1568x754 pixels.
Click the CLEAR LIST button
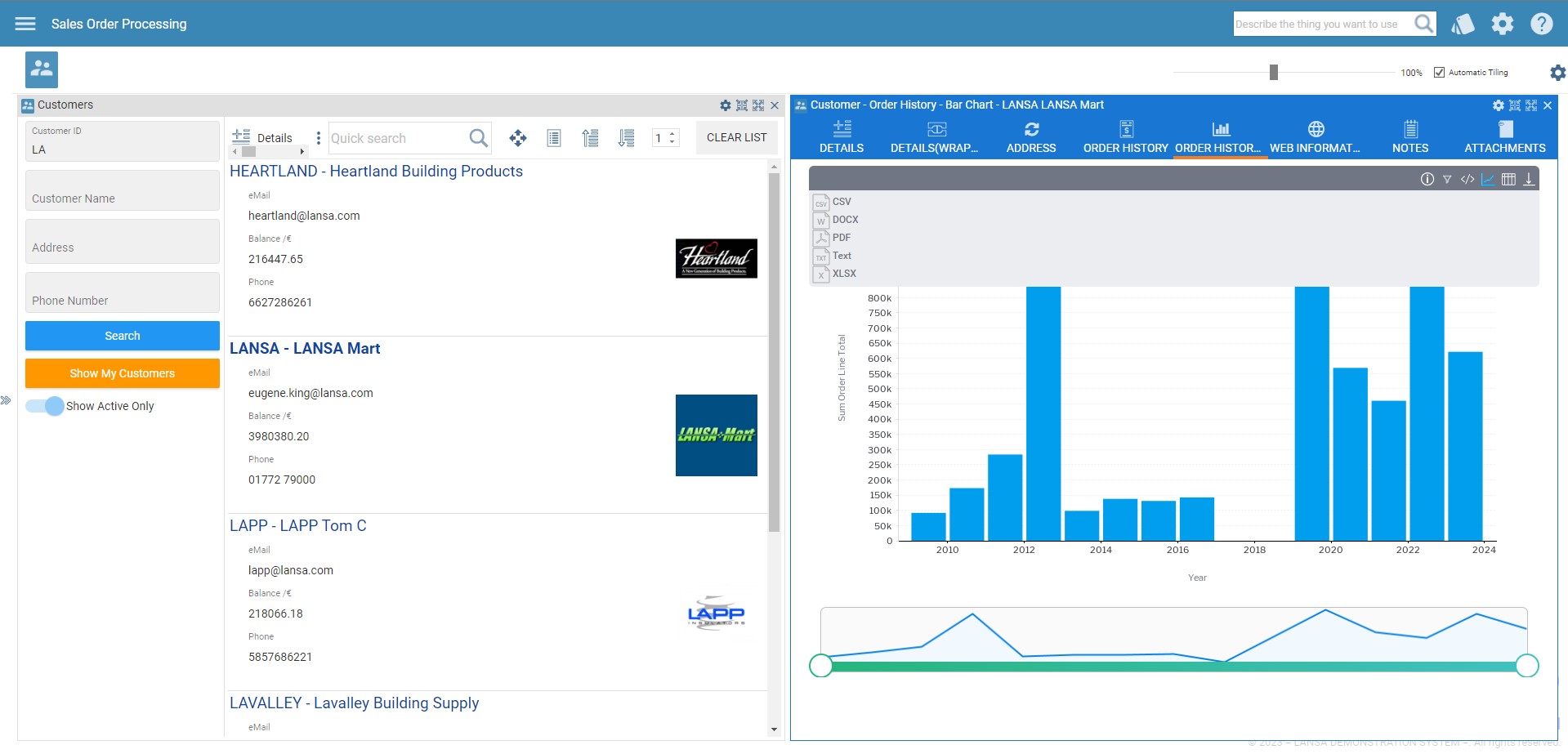[x=736, y=137]
